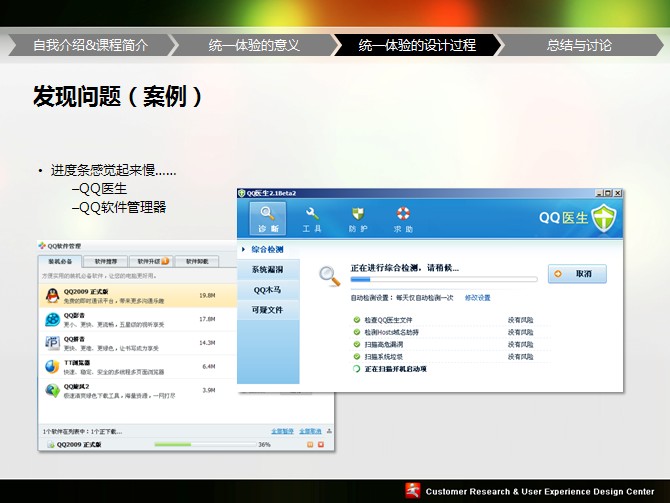This screenshot has width=670, height=503.
Task: Open the 修改设置 link
Action: coord(477,298)
